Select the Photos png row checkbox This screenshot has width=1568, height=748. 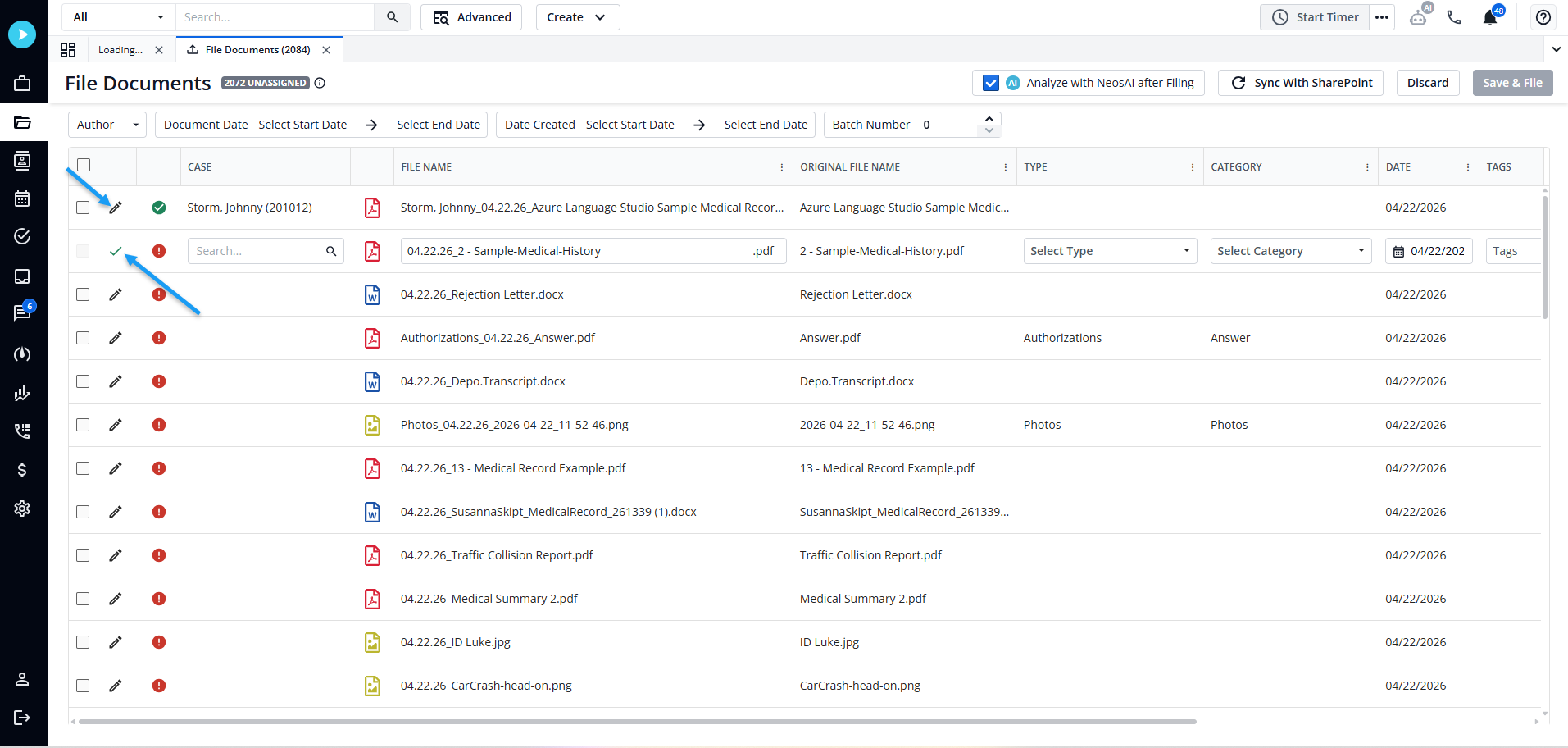coord(83,425)
